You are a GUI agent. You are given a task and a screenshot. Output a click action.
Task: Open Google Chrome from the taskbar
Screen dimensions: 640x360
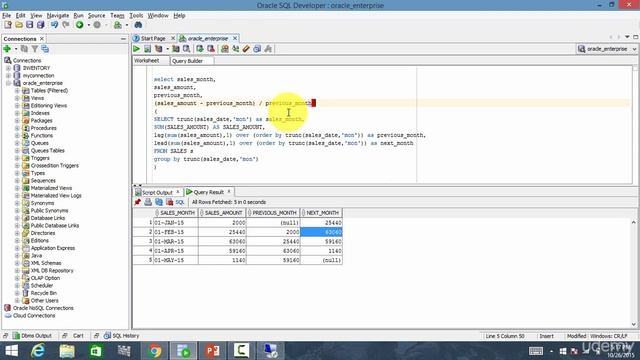pos(154,351)
